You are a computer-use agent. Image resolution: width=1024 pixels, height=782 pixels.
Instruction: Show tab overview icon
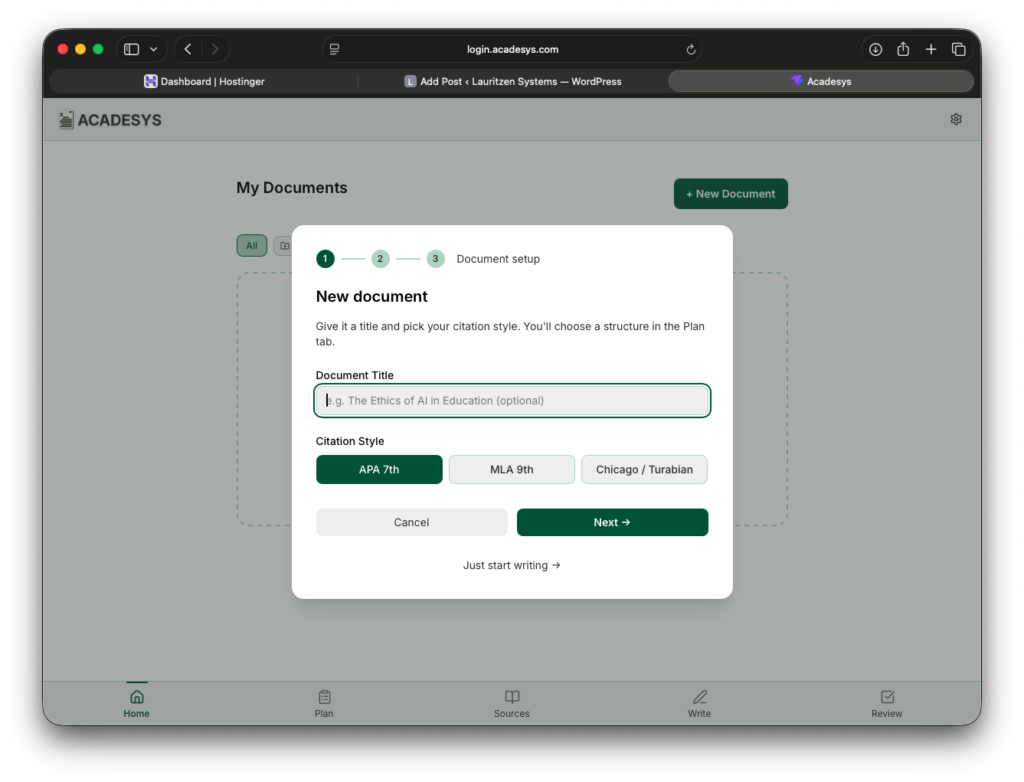(x=959, y=49)
